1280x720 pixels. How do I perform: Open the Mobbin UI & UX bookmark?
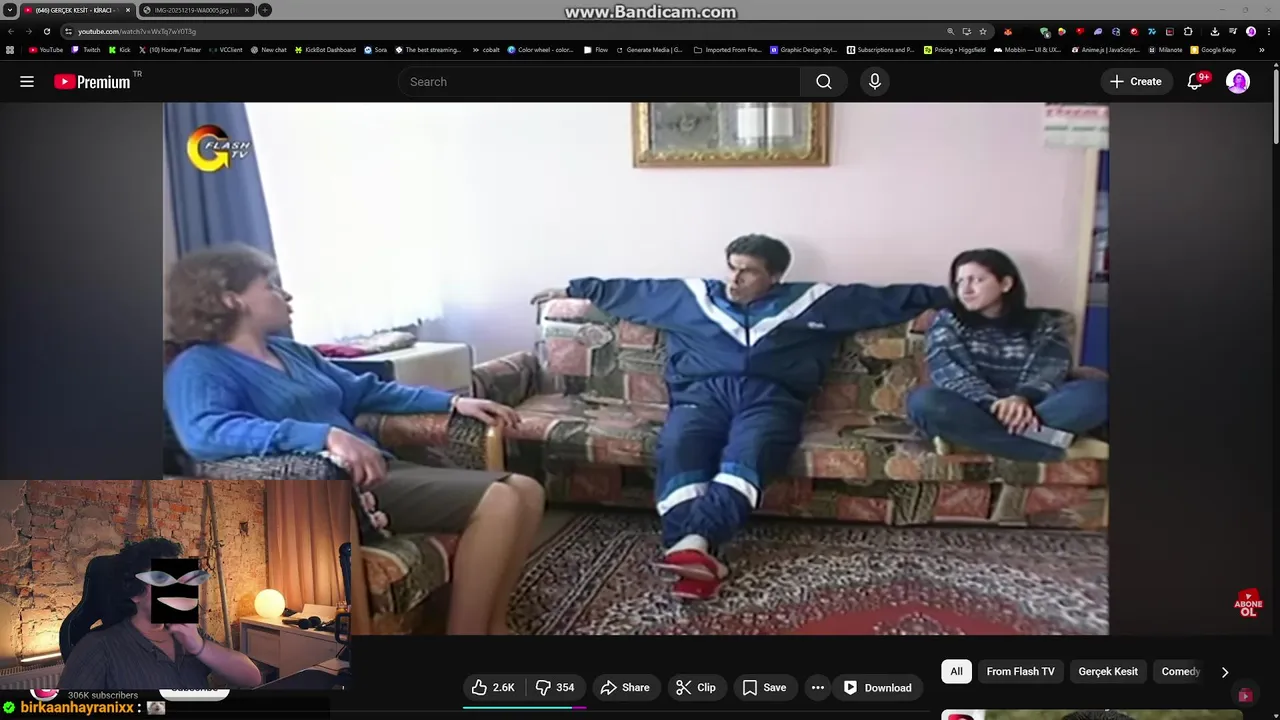(1027, 50)
